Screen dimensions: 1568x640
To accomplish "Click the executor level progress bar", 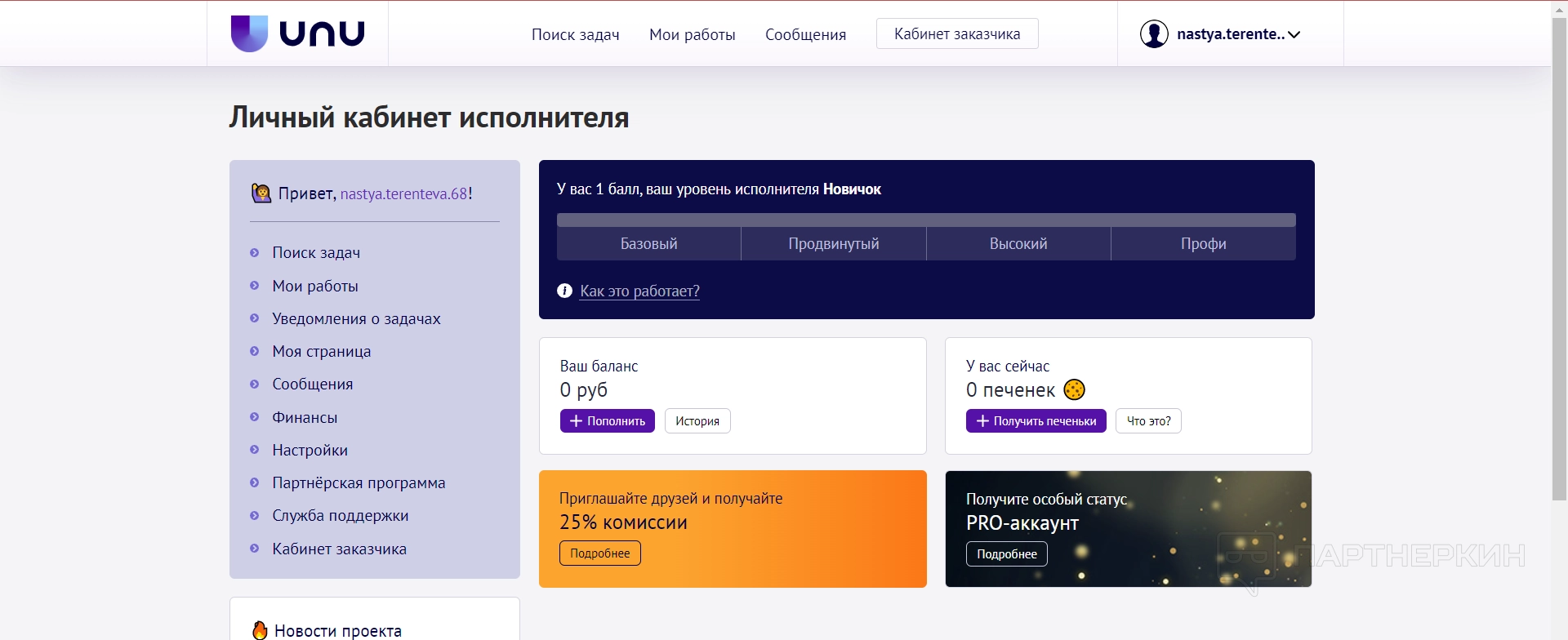I will coord(925,220).
